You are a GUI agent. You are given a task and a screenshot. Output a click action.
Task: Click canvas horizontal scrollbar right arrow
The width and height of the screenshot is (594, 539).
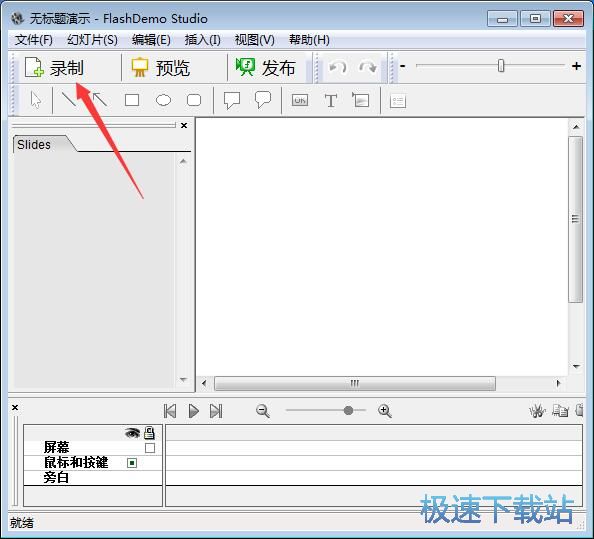click(558, 383)
